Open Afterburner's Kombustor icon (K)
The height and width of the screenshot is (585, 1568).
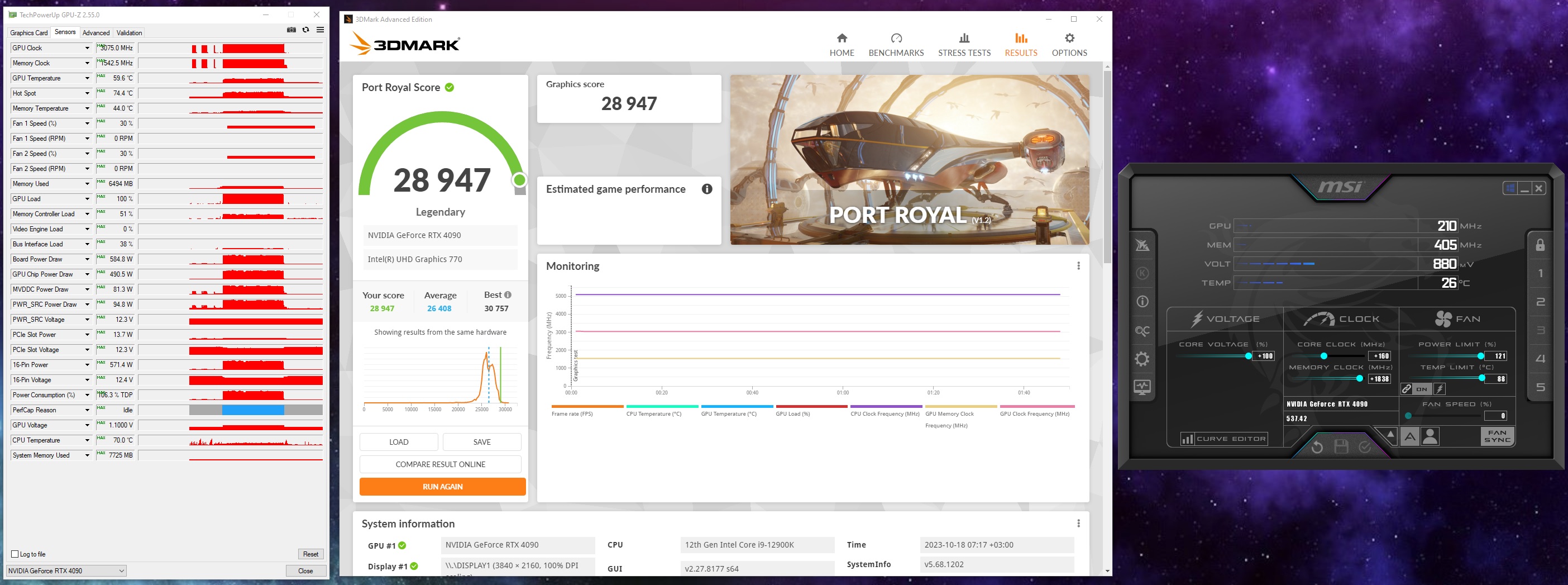point(1142,273)
